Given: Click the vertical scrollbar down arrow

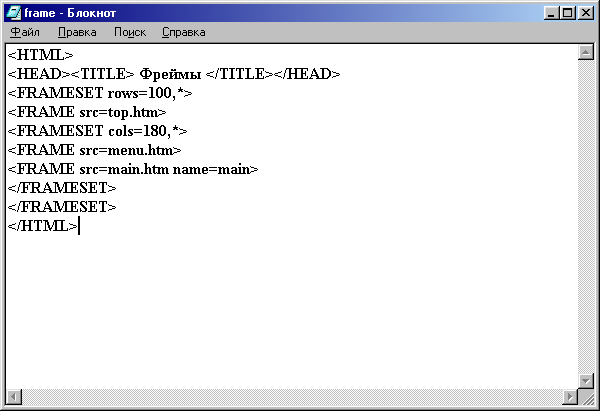Looking at the screenshot, I should click(586, 381).
